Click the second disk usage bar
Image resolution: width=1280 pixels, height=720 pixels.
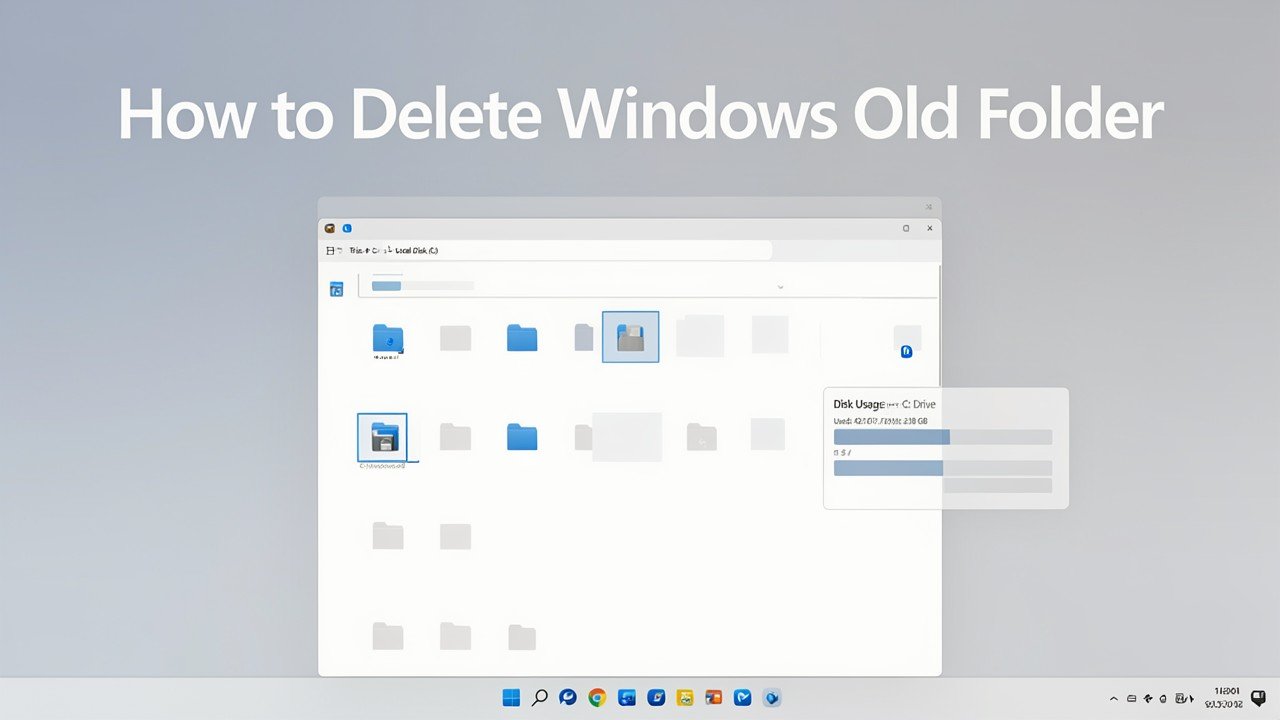[943, 468]
